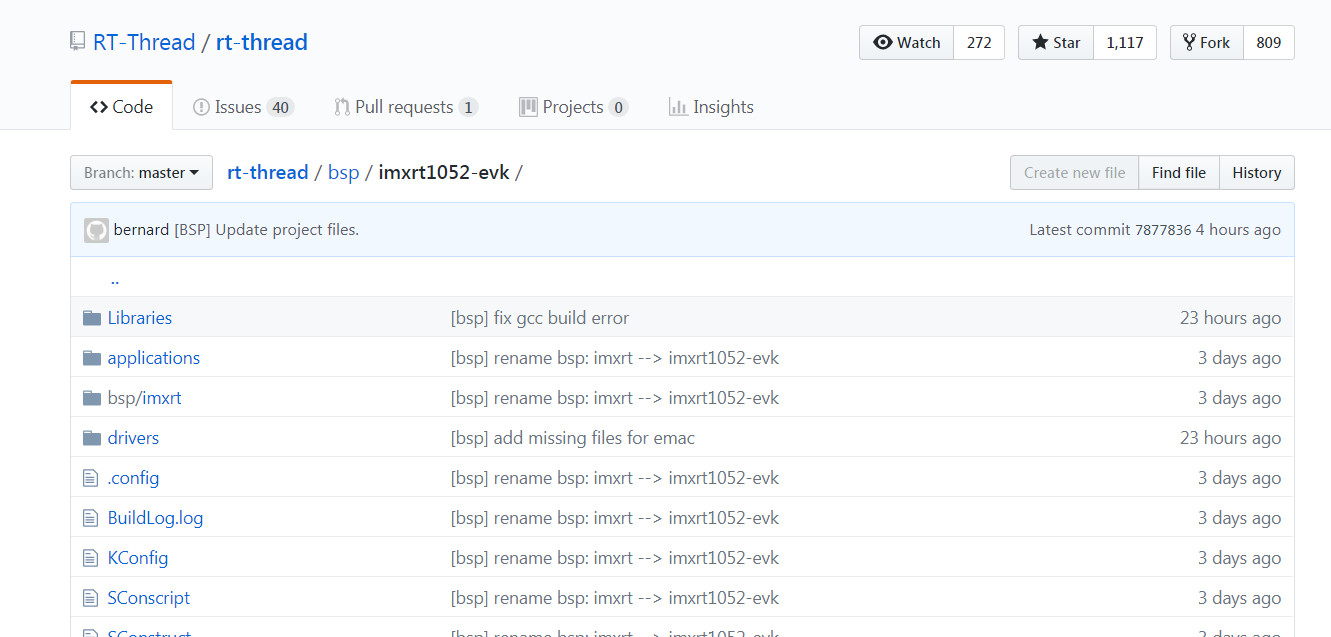Open the bsp/imxrt folder
The width and height of the screenshot is (1331, 637).
point(145,398)
